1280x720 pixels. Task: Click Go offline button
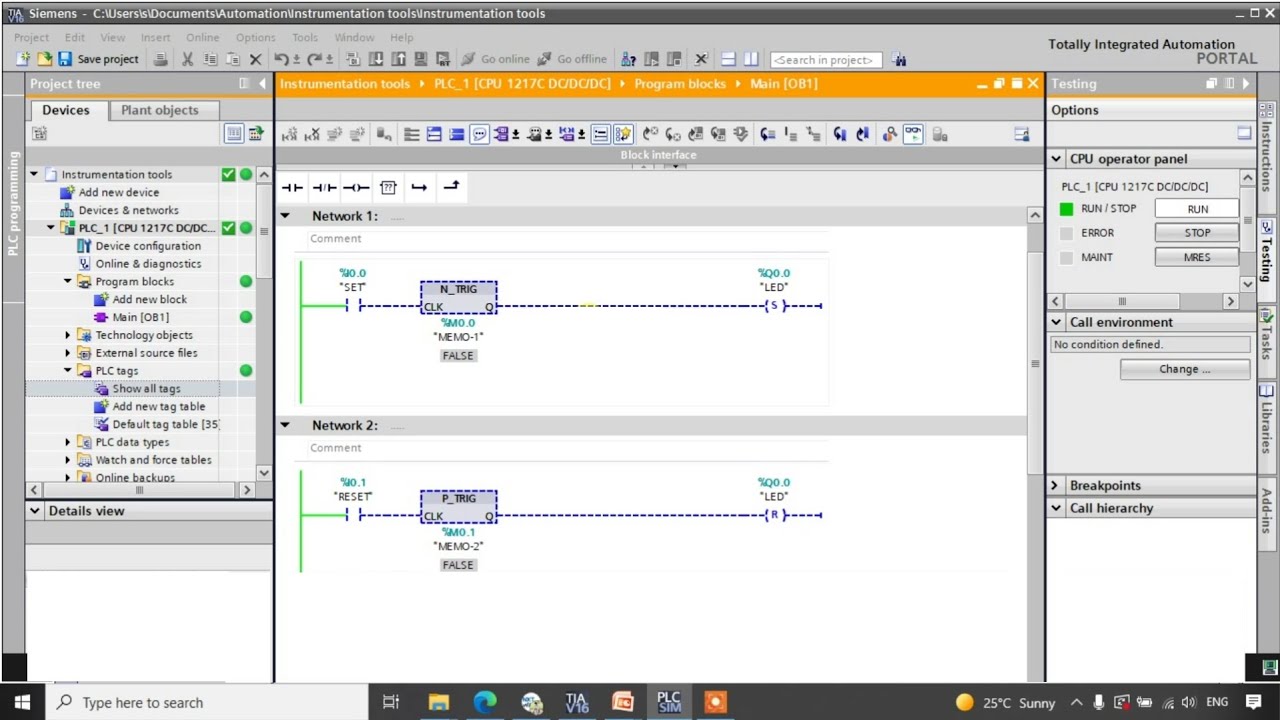[x=573, y=59]
